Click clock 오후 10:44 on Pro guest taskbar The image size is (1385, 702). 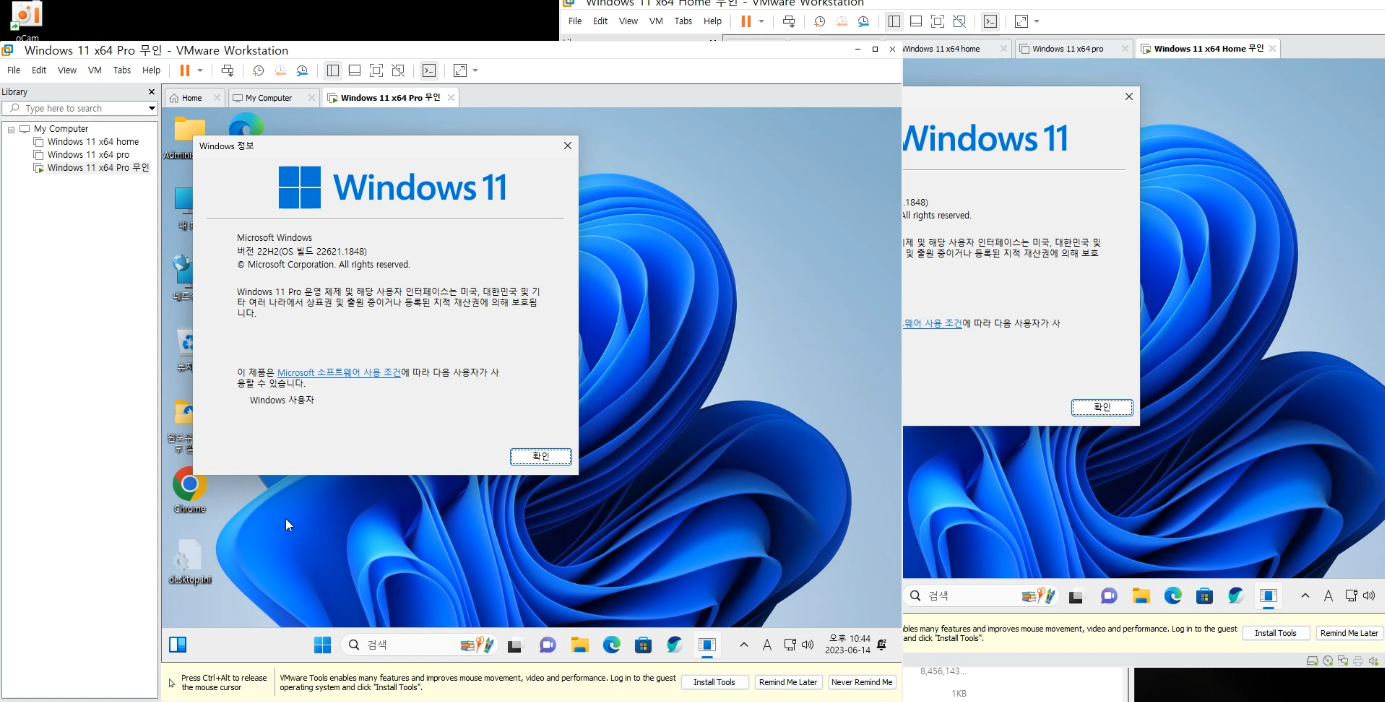click(849, 644)
